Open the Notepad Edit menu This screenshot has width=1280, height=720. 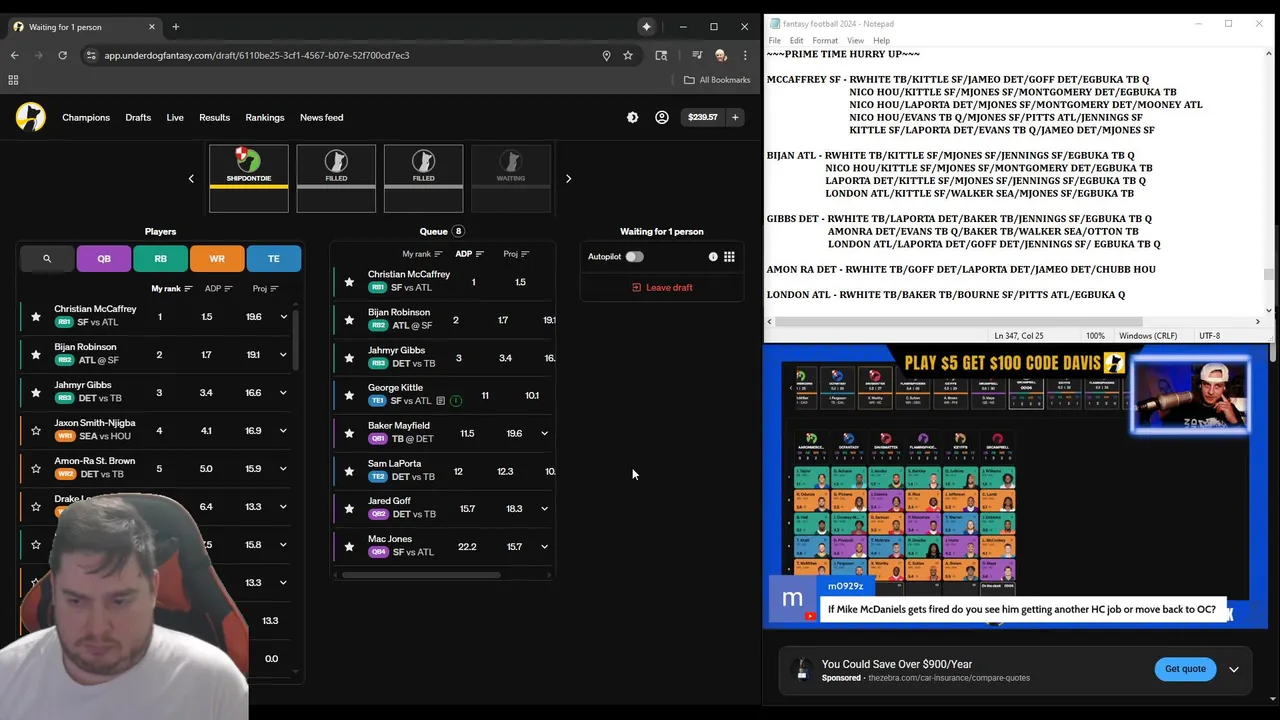coord(796,41)
